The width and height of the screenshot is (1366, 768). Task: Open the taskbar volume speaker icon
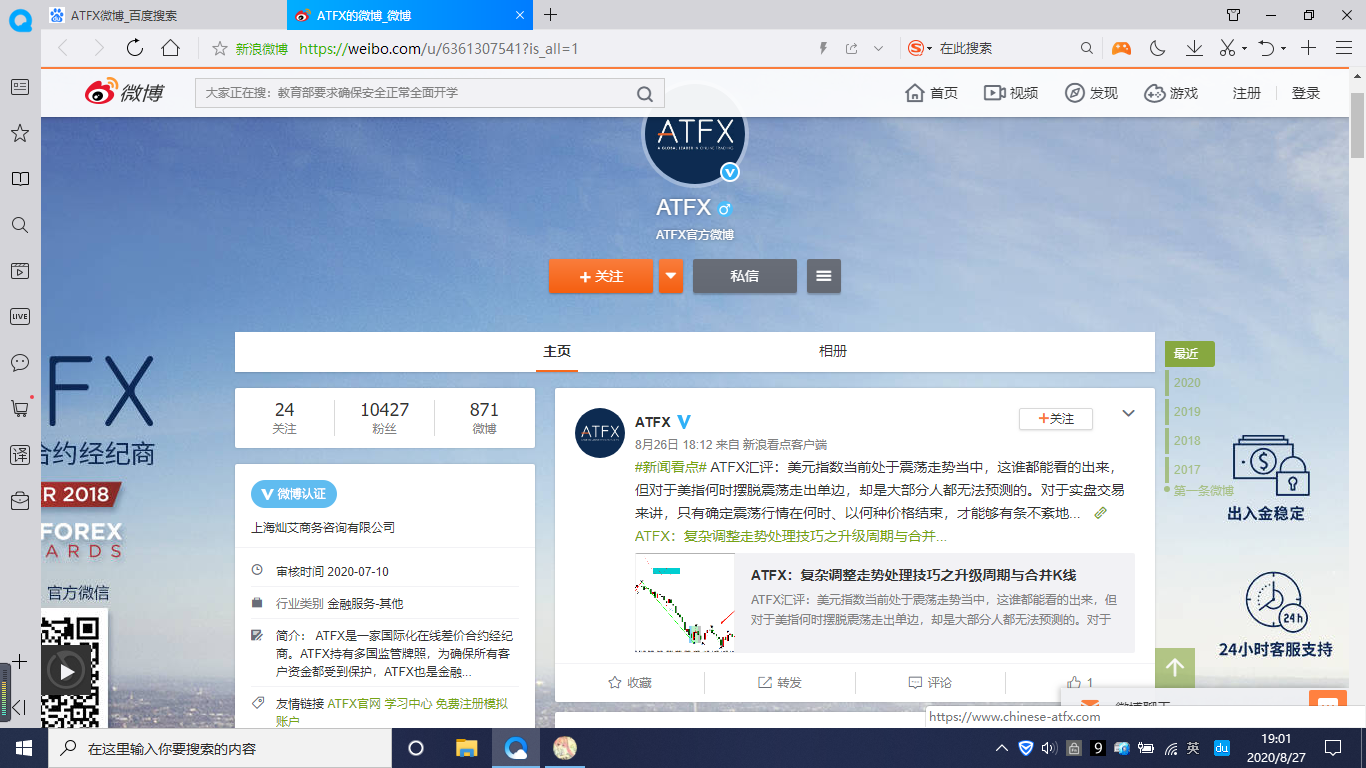pos(1049,748)
